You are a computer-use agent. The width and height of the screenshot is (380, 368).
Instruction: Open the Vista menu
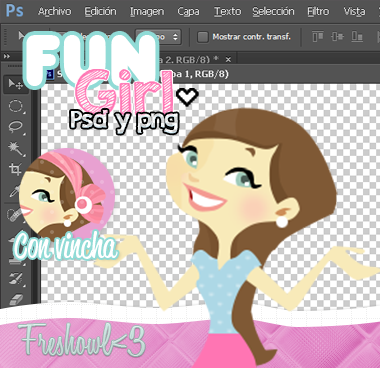pyautogui.click(x=354, y=11)
